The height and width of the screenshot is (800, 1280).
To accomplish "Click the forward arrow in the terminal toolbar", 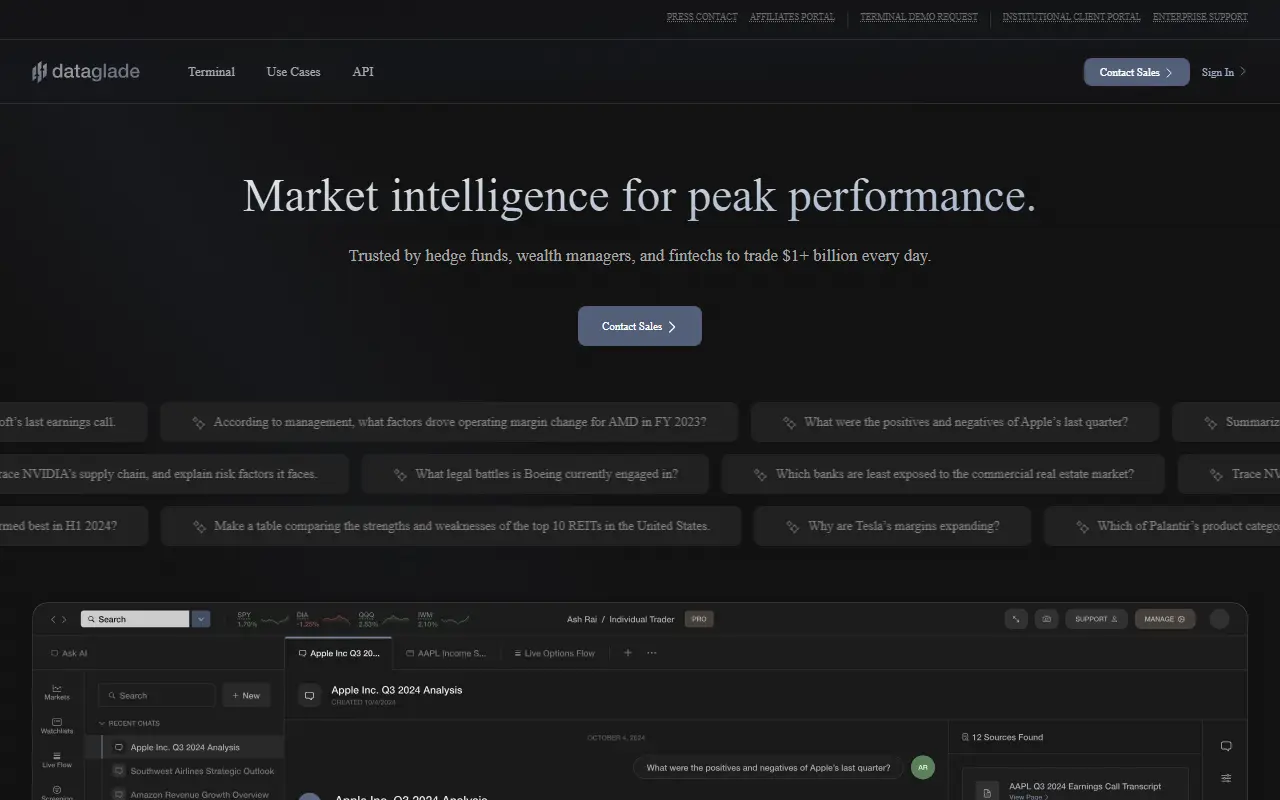I will 65,620.
